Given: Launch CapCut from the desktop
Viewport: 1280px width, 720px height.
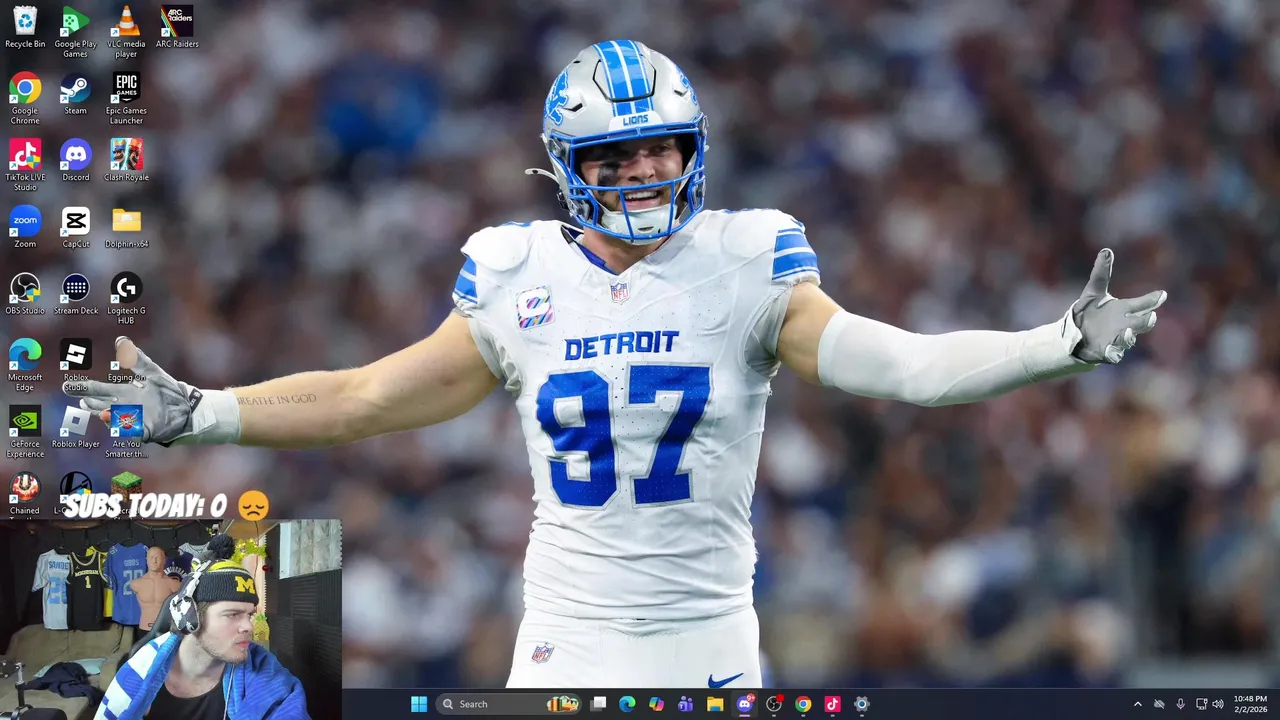Looking at the screenshot, I should (x=75, y=227).
